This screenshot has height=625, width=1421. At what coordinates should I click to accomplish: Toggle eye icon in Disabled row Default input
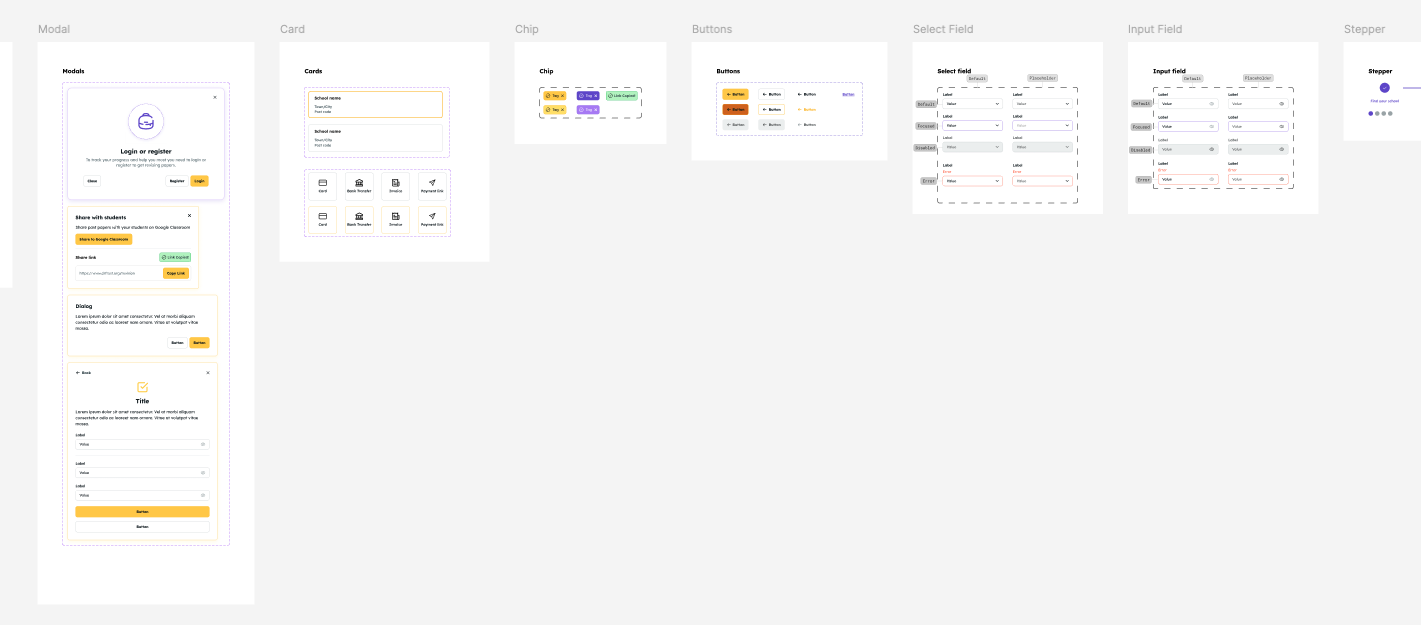[x=1212, y=149]
